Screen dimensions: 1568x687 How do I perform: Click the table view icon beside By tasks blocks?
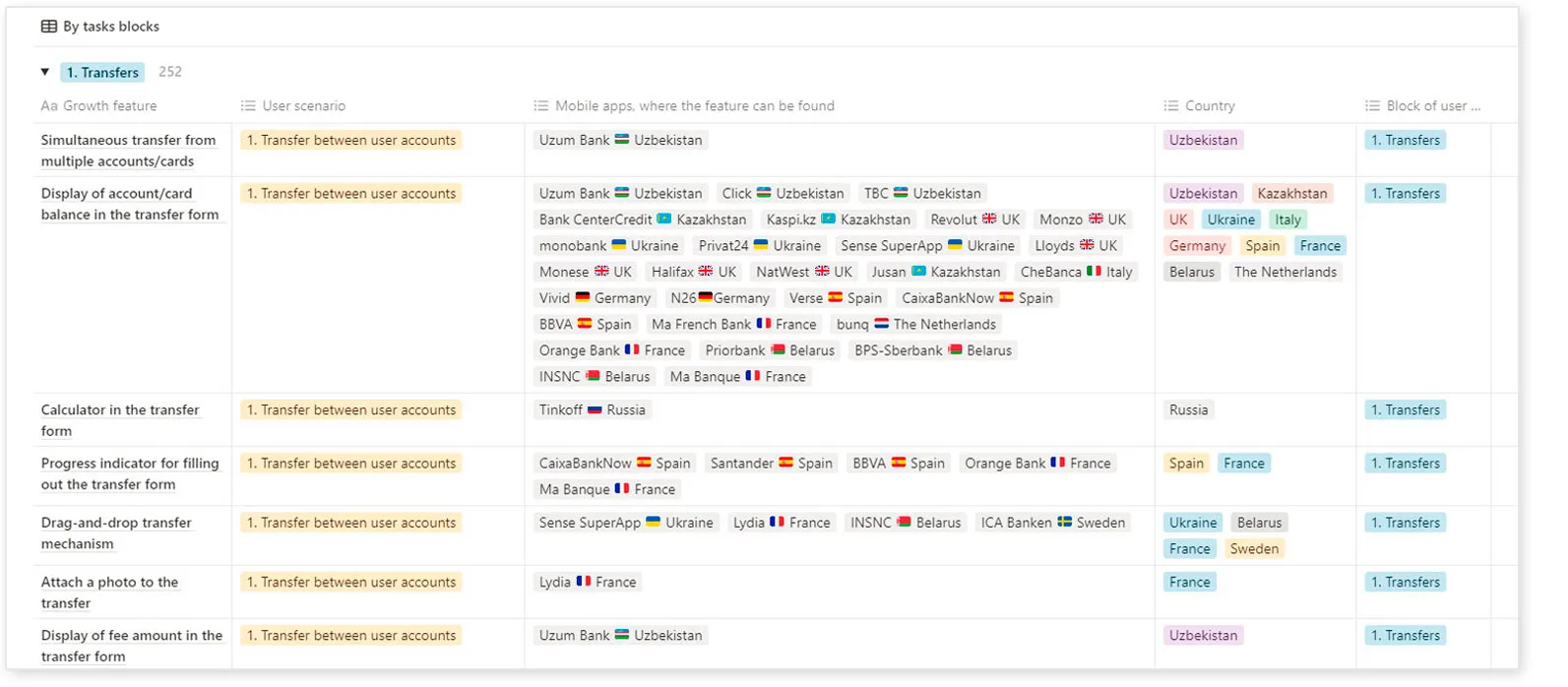(48, 27)
